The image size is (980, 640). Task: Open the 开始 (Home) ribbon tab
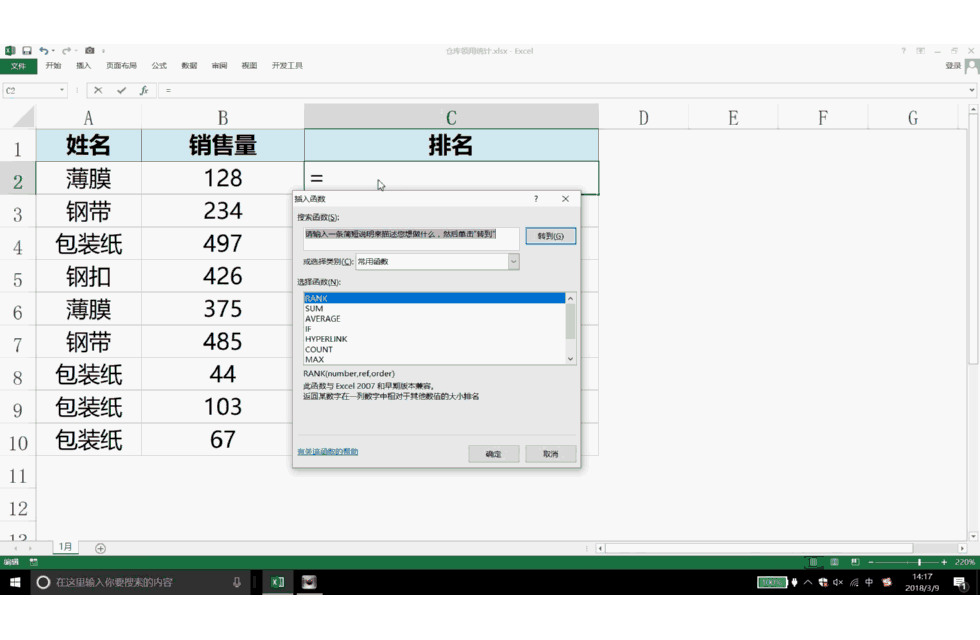point(53,66)
